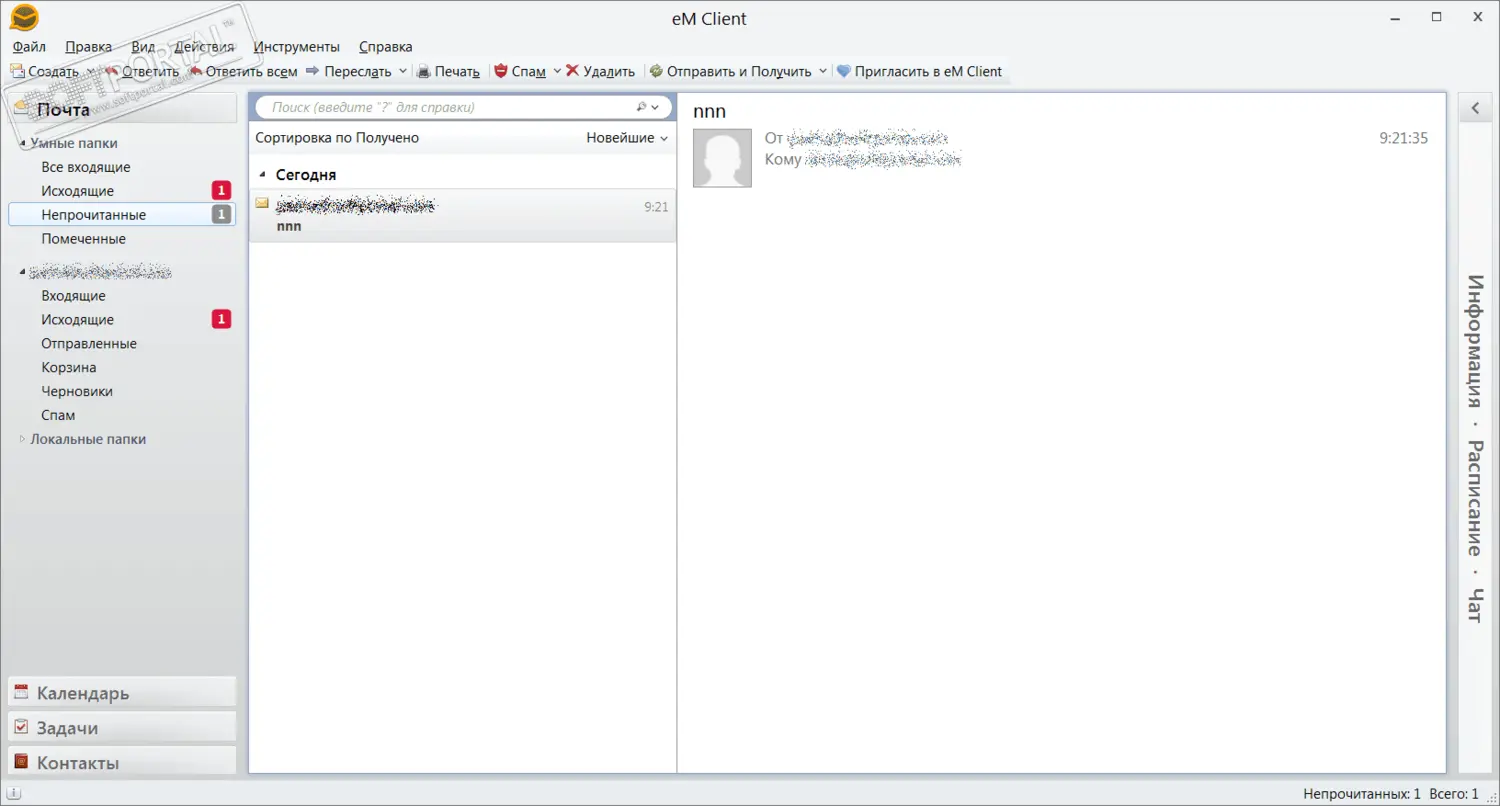1500x806 pixels.
Task: Select the Drafts (Черновики) folder
Action: pos(77,391)
